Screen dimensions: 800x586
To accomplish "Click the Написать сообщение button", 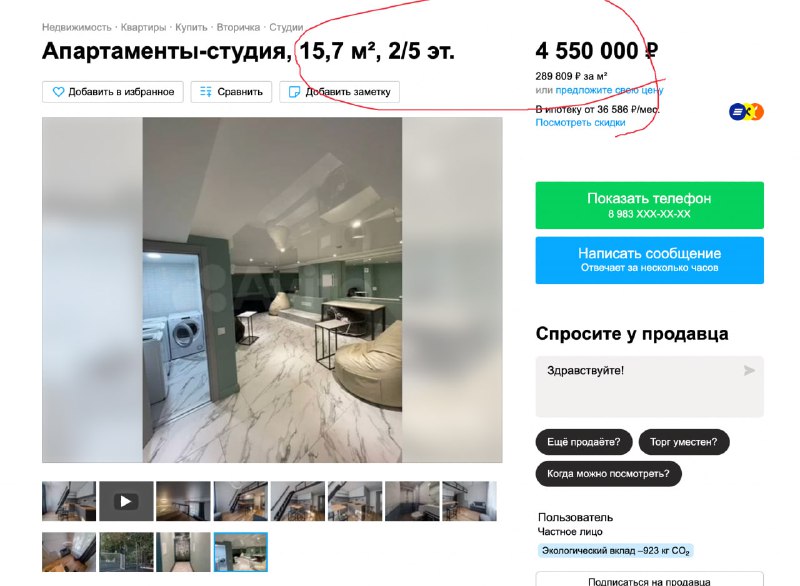I will [649, 260].
